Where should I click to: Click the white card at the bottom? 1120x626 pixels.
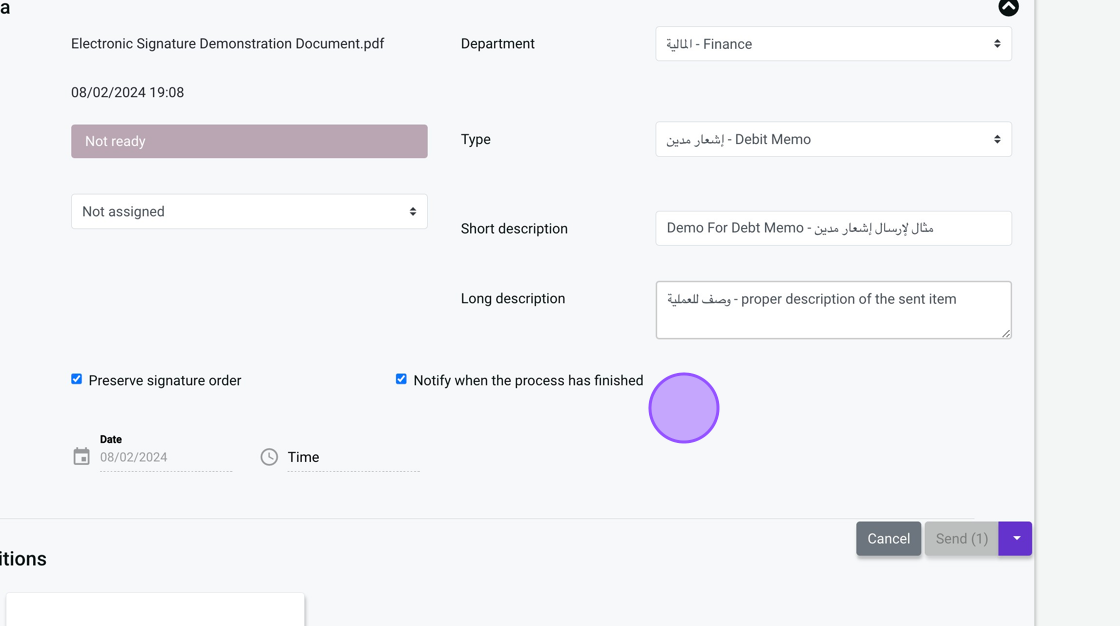(155, 609)
